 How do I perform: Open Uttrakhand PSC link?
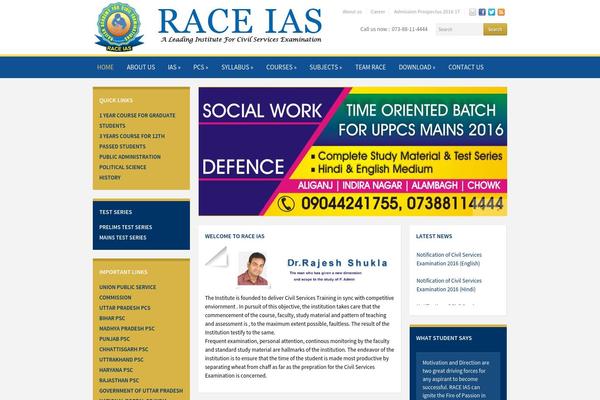pyautogui.click(x=121, y=359)
